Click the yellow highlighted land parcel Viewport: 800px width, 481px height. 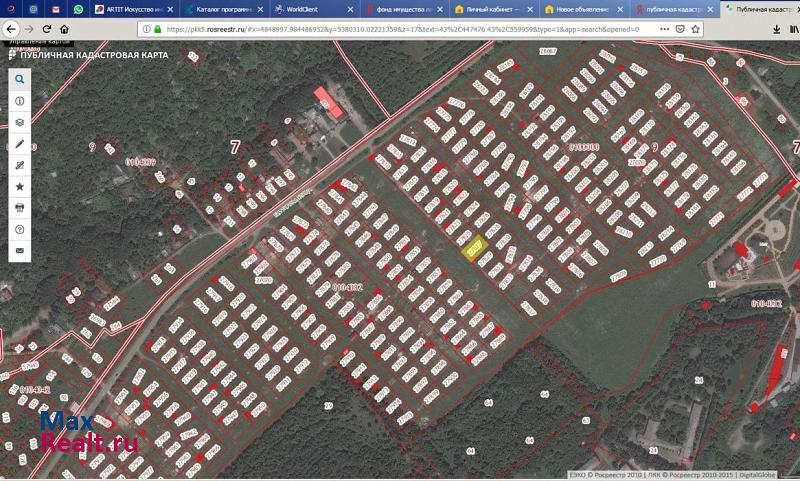pyautogui.click(x=475, y=245)
